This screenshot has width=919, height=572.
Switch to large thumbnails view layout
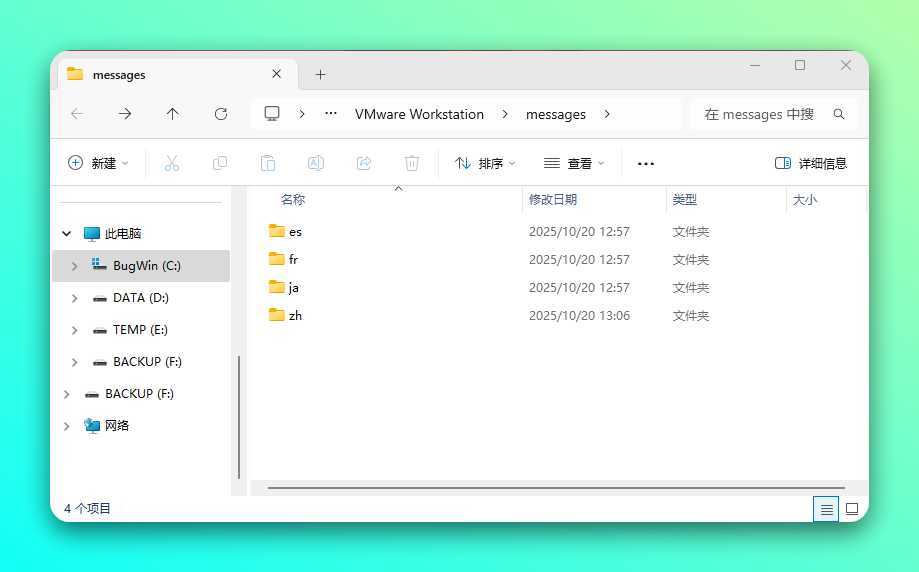852,509
